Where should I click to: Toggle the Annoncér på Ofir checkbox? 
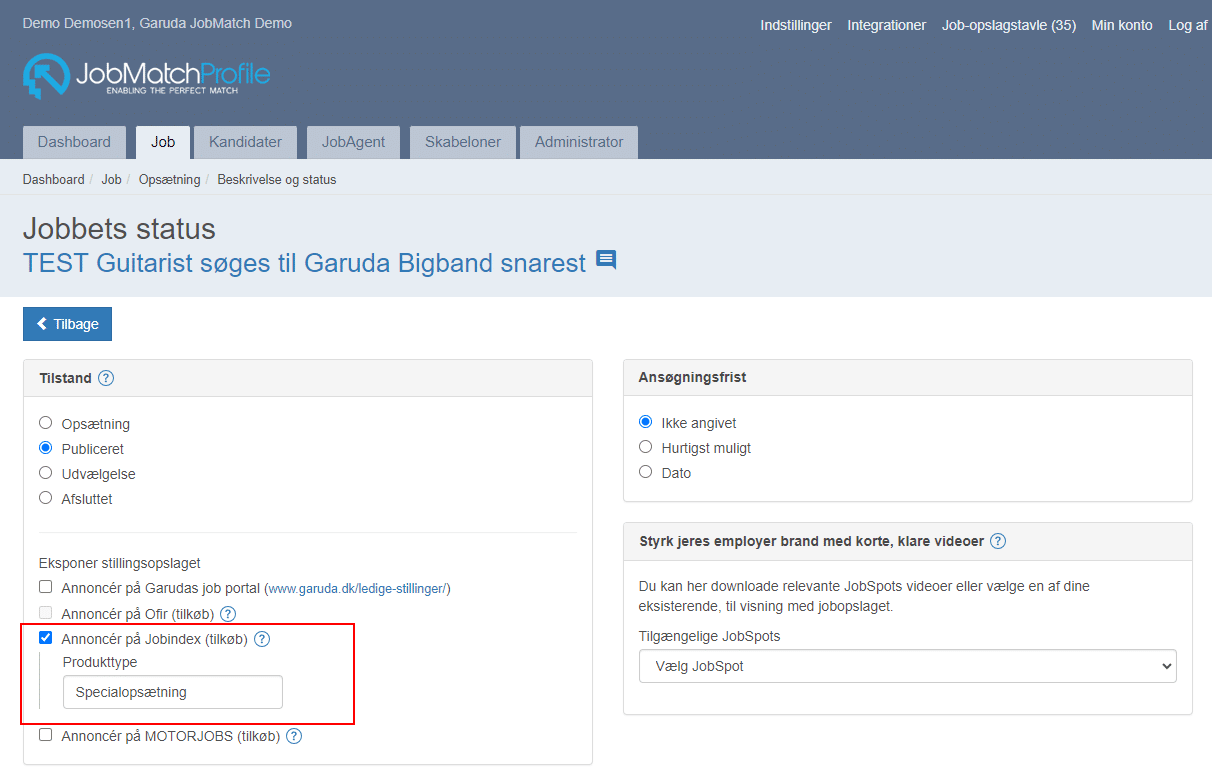click(x=45, y=612)
